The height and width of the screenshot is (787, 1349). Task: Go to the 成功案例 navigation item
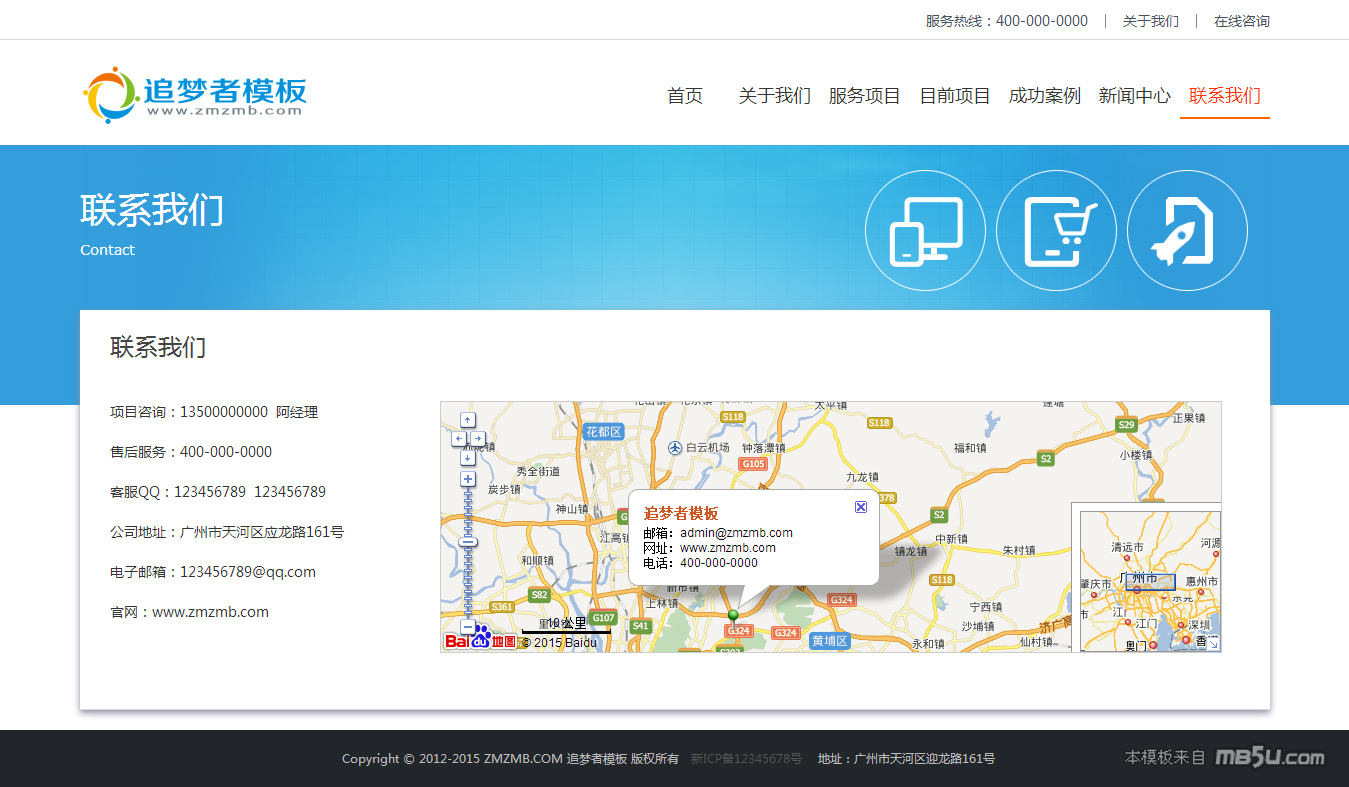[x=1045, y=96]
